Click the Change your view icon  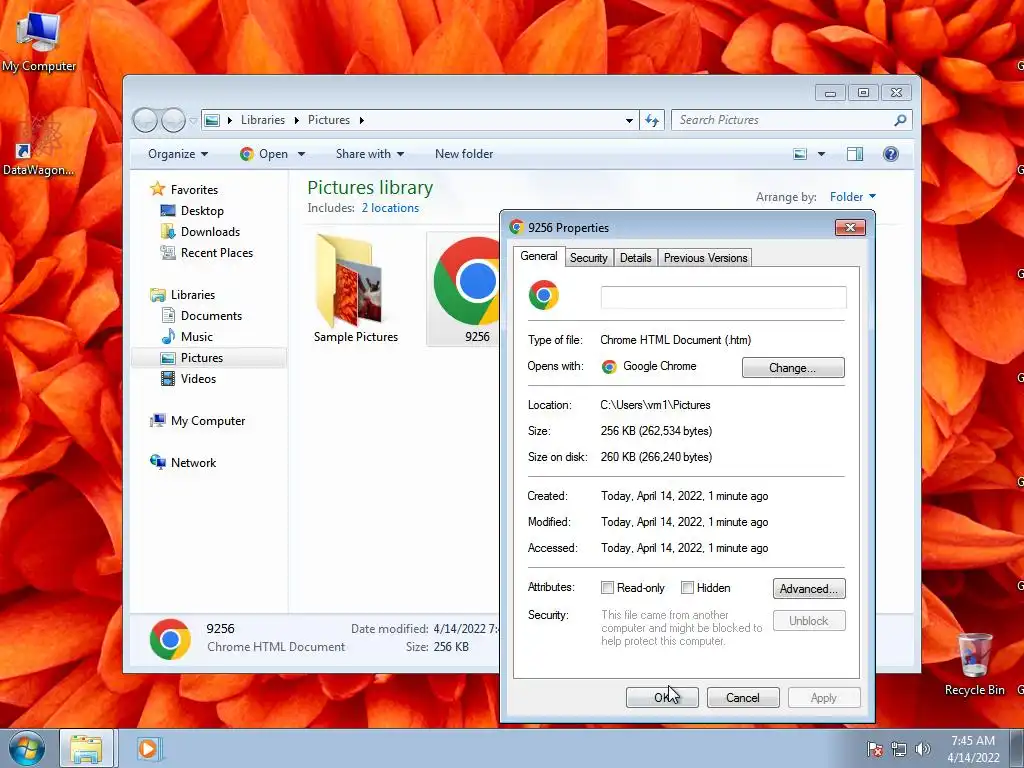click(x=800, y=154)
